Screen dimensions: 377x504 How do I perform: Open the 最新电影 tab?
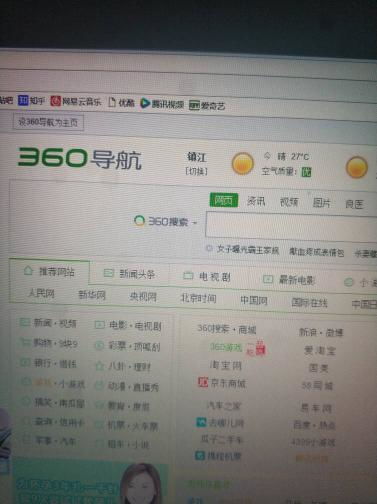pos(289,279)
